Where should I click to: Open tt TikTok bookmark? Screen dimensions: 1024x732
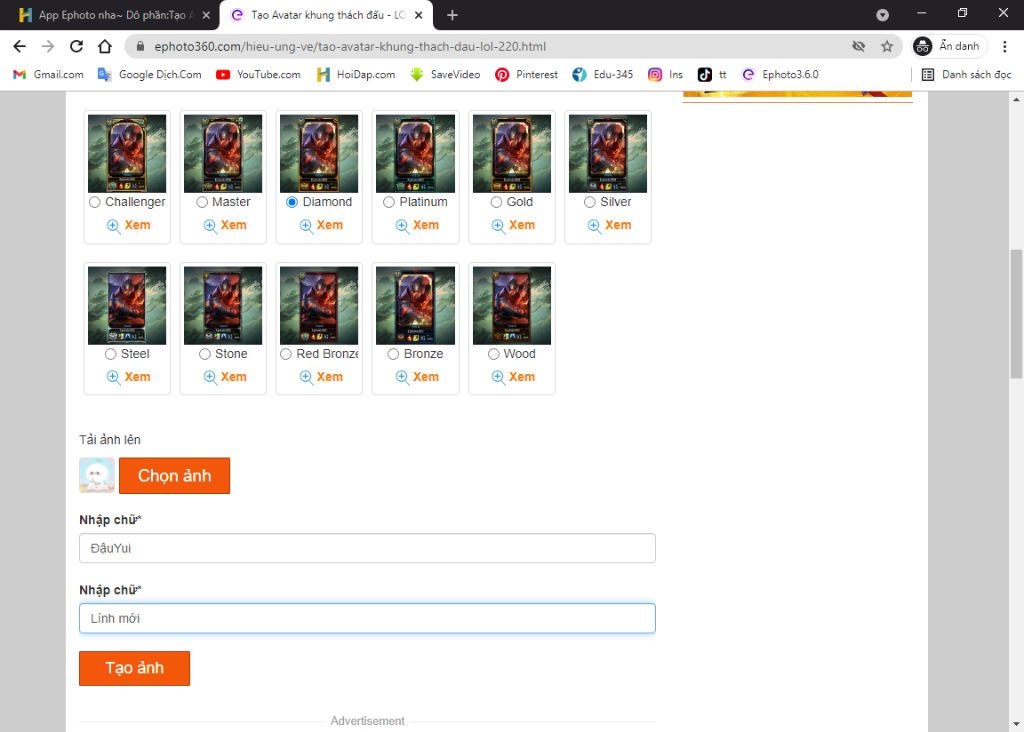(712, 74)
